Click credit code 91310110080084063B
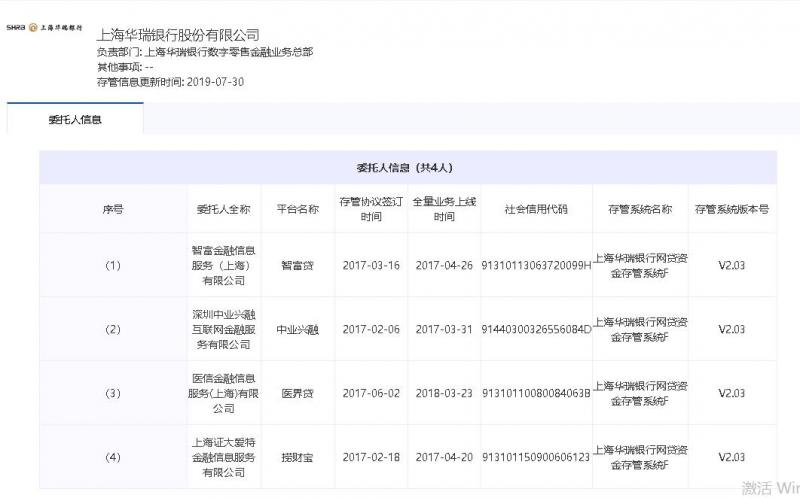 [536, 393]
